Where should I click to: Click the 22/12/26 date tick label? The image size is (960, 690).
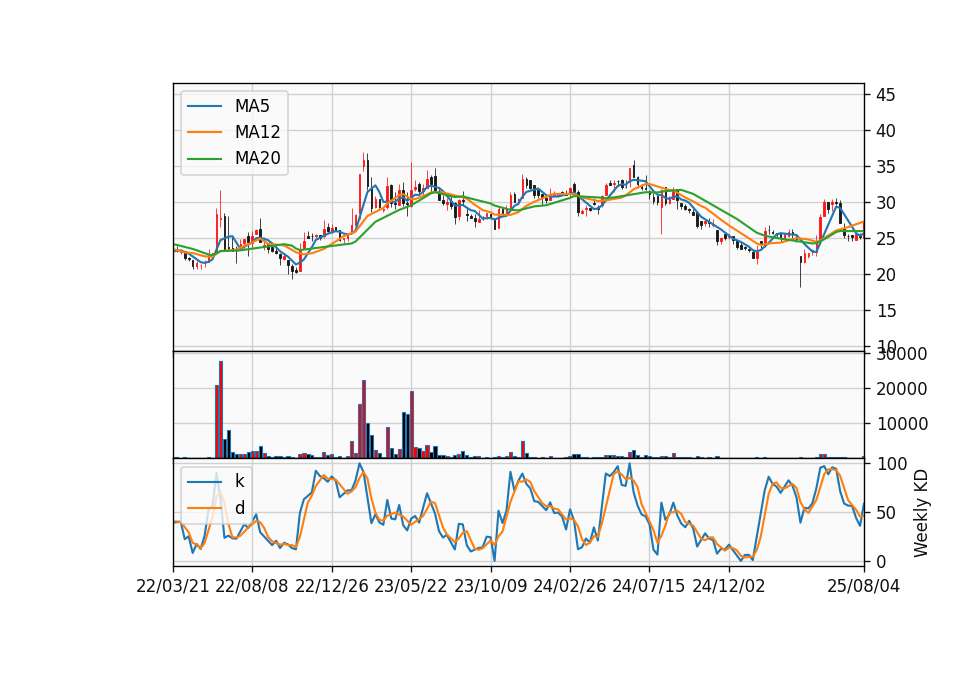332,586
